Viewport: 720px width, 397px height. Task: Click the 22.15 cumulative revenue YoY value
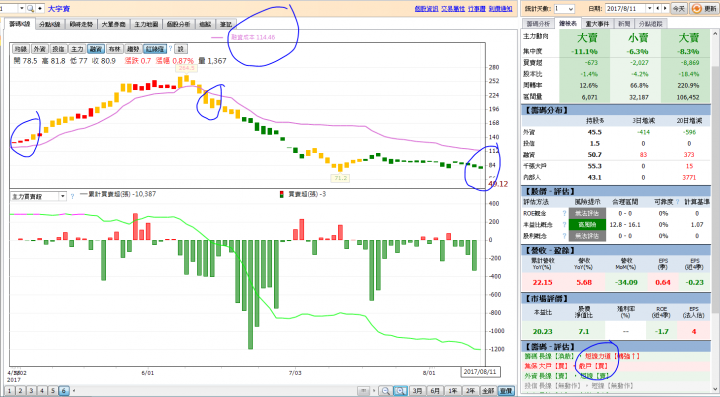(542, 282)
